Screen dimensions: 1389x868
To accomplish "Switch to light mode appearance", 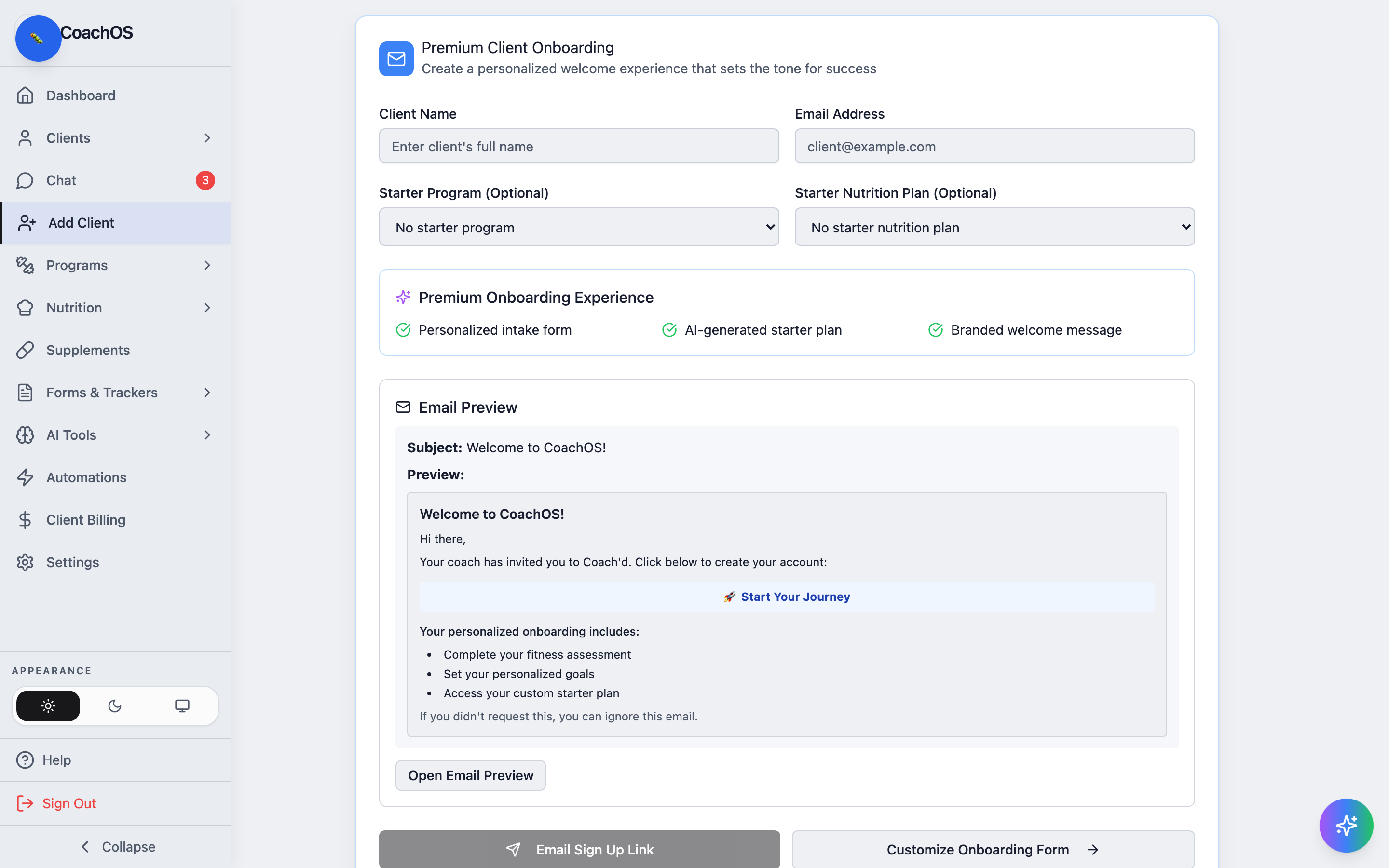I will click(48, 706).
